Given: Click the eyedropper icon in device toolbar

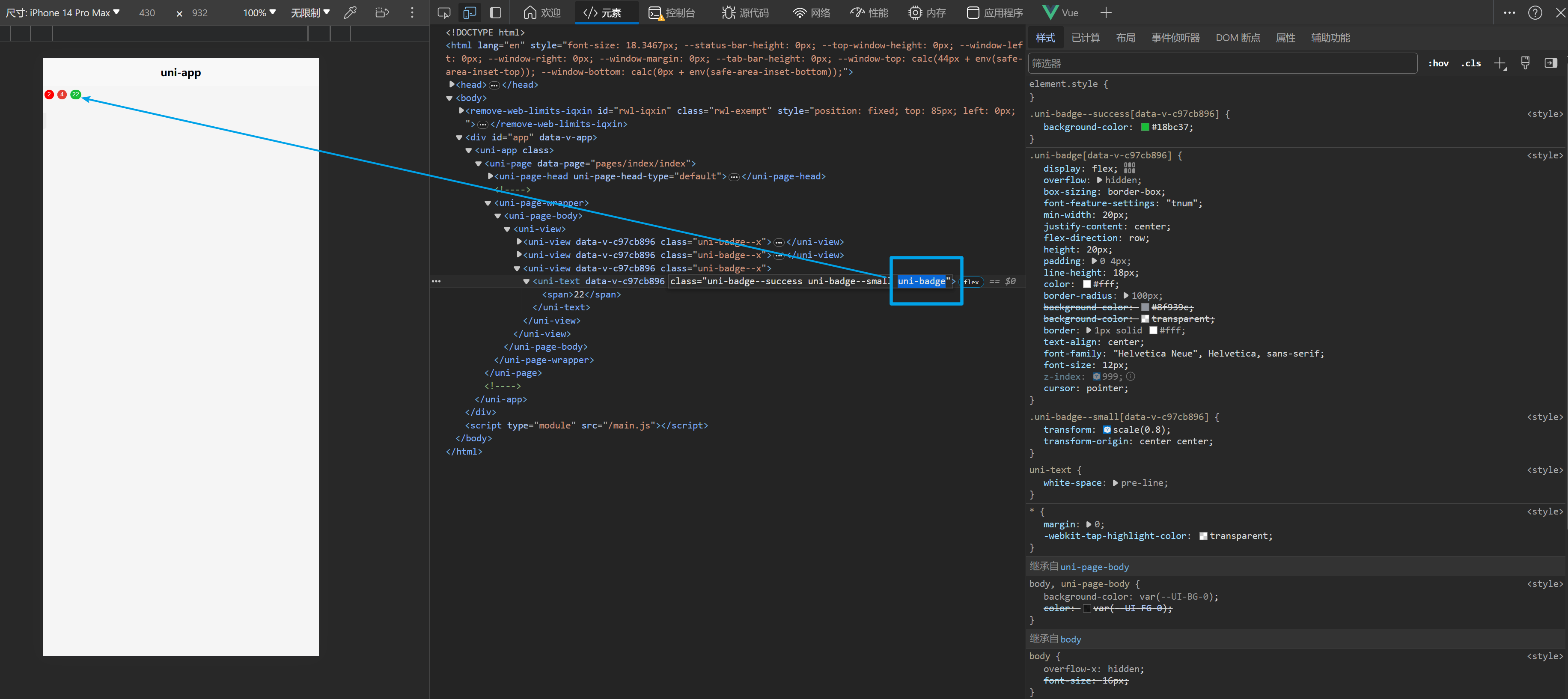Looking at the screenshot, I should [350, 13].
